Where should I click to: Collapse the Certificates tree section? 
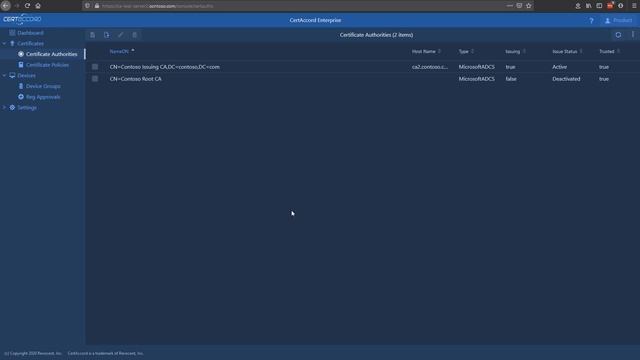pos(4,43)
